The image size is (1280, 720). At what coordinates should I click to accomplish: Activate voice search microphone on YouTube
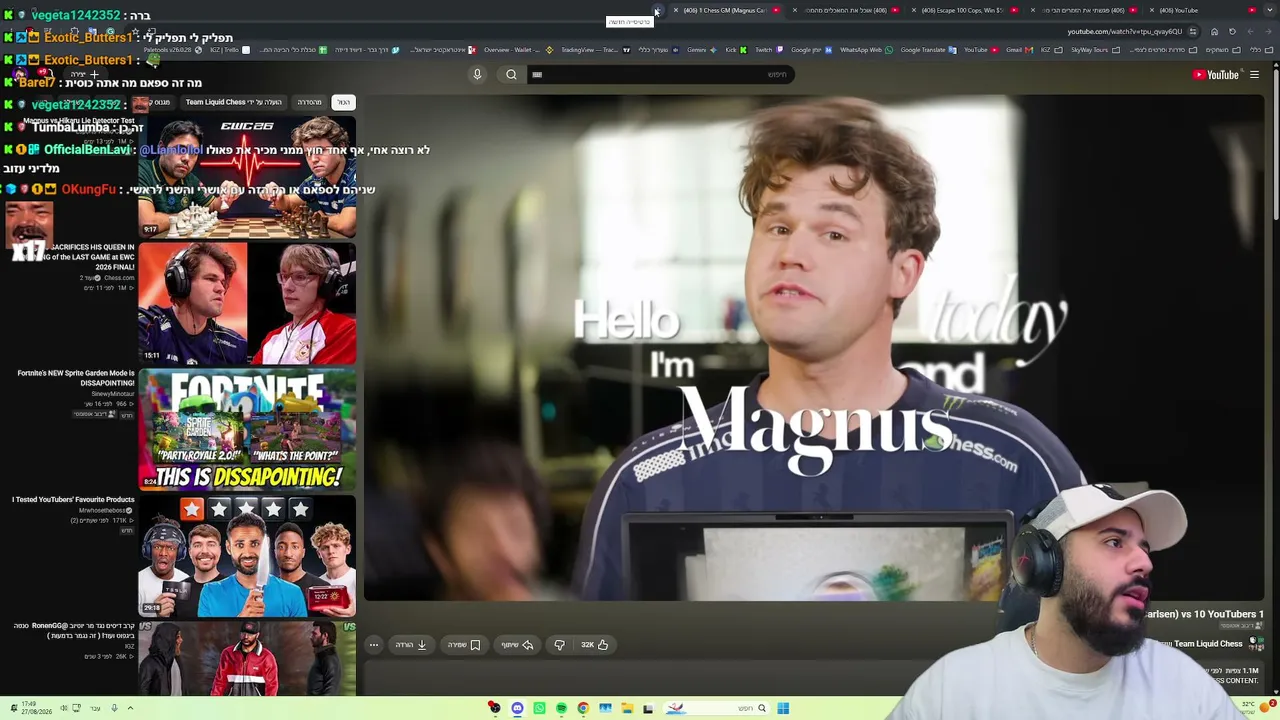[477, 74]
